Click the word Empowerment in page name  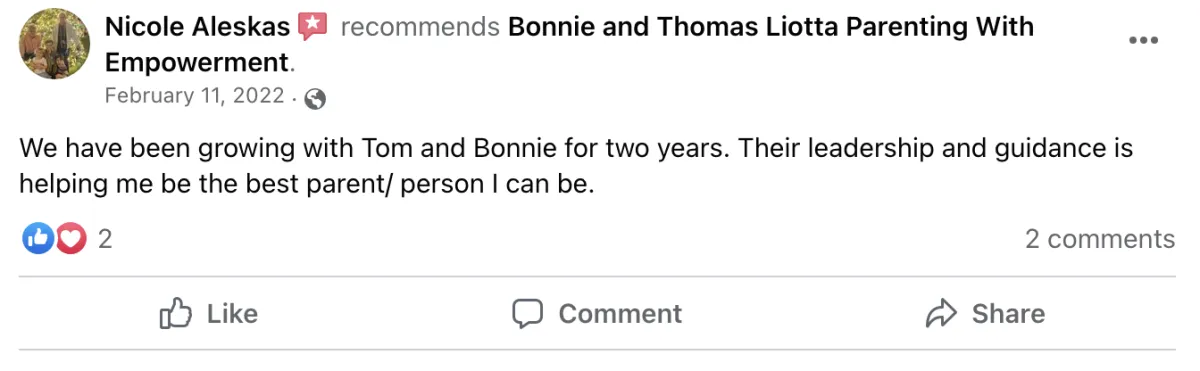(196, 63)
